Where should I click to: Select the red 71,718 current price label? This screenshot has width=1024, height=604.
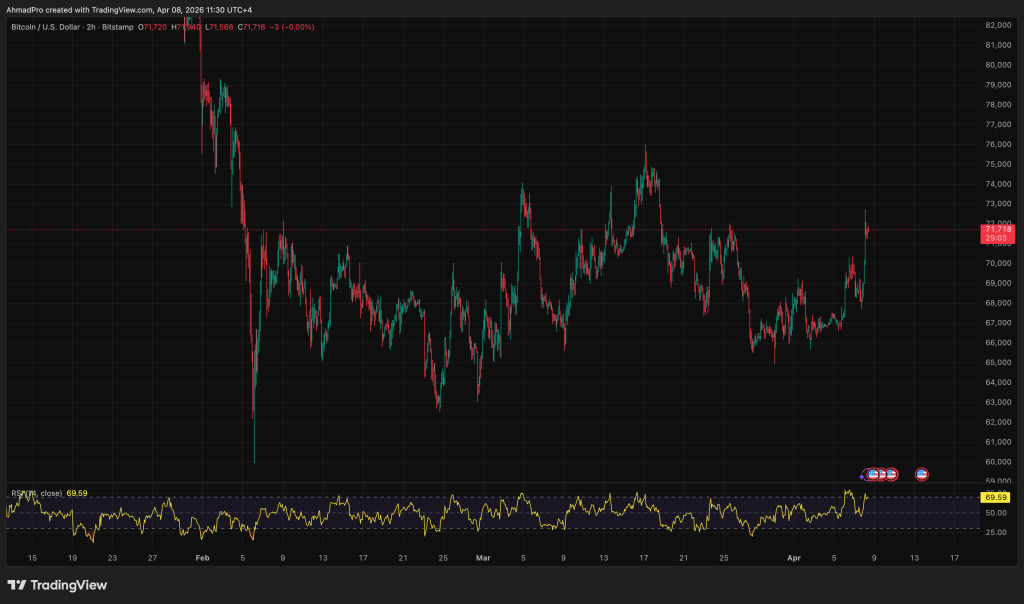point(998,229)
